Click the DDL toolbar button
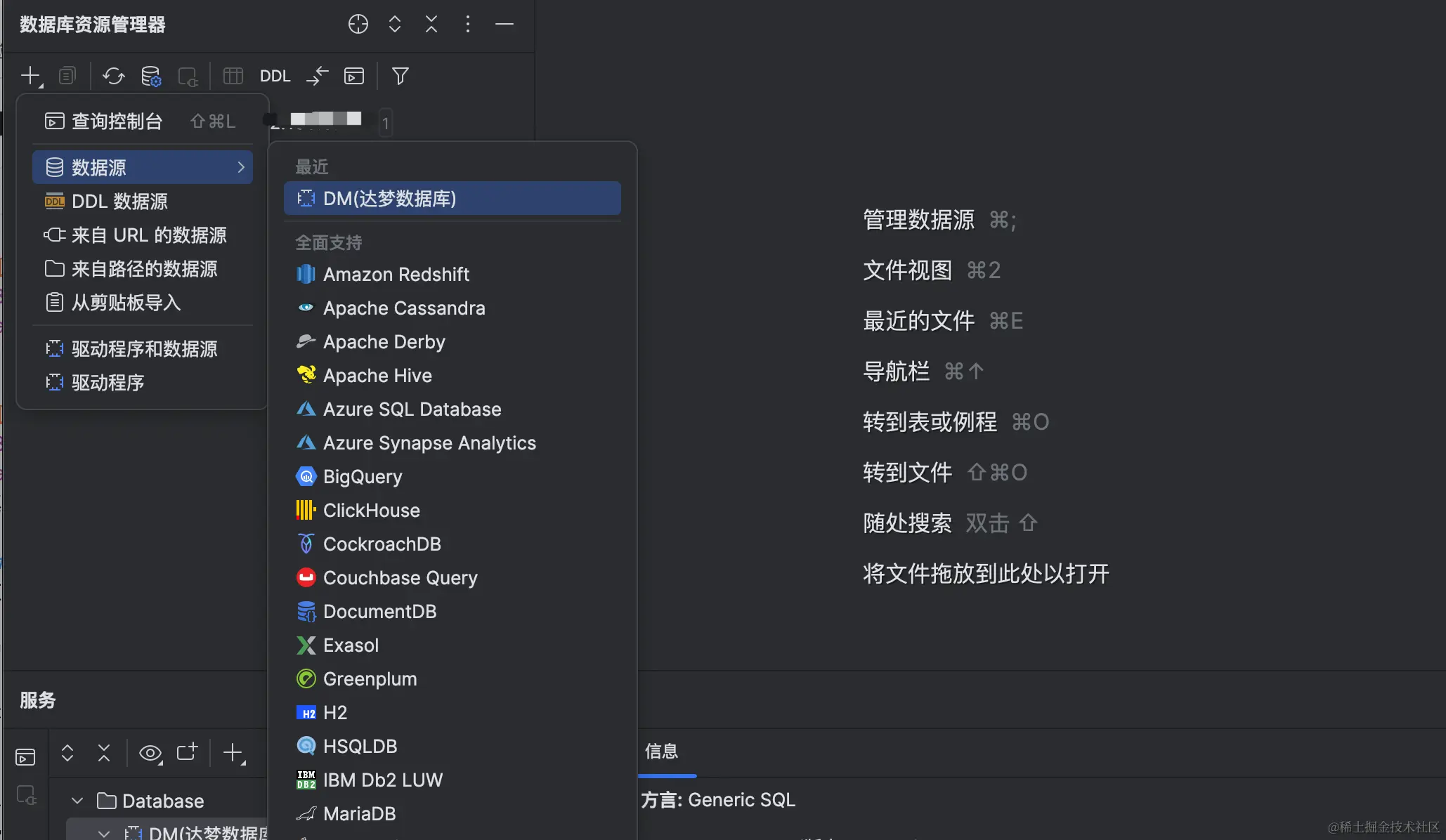This screenshot has height=840, width=1446. click(275, 76)
